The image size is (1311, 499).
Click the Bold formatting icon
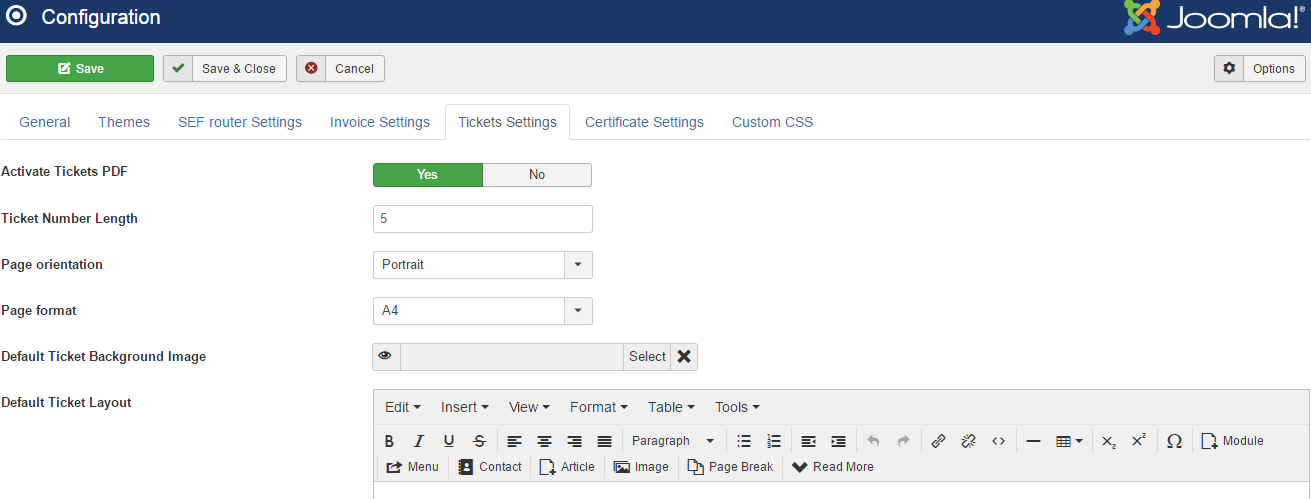[389, 441]
